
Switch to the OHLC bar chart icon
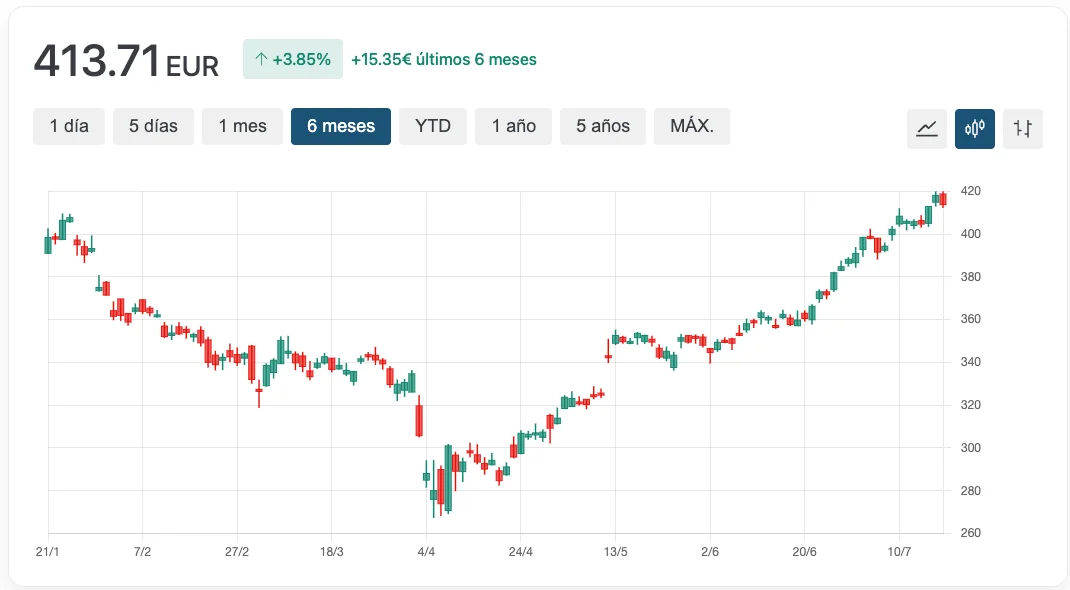coord(1022,128)
